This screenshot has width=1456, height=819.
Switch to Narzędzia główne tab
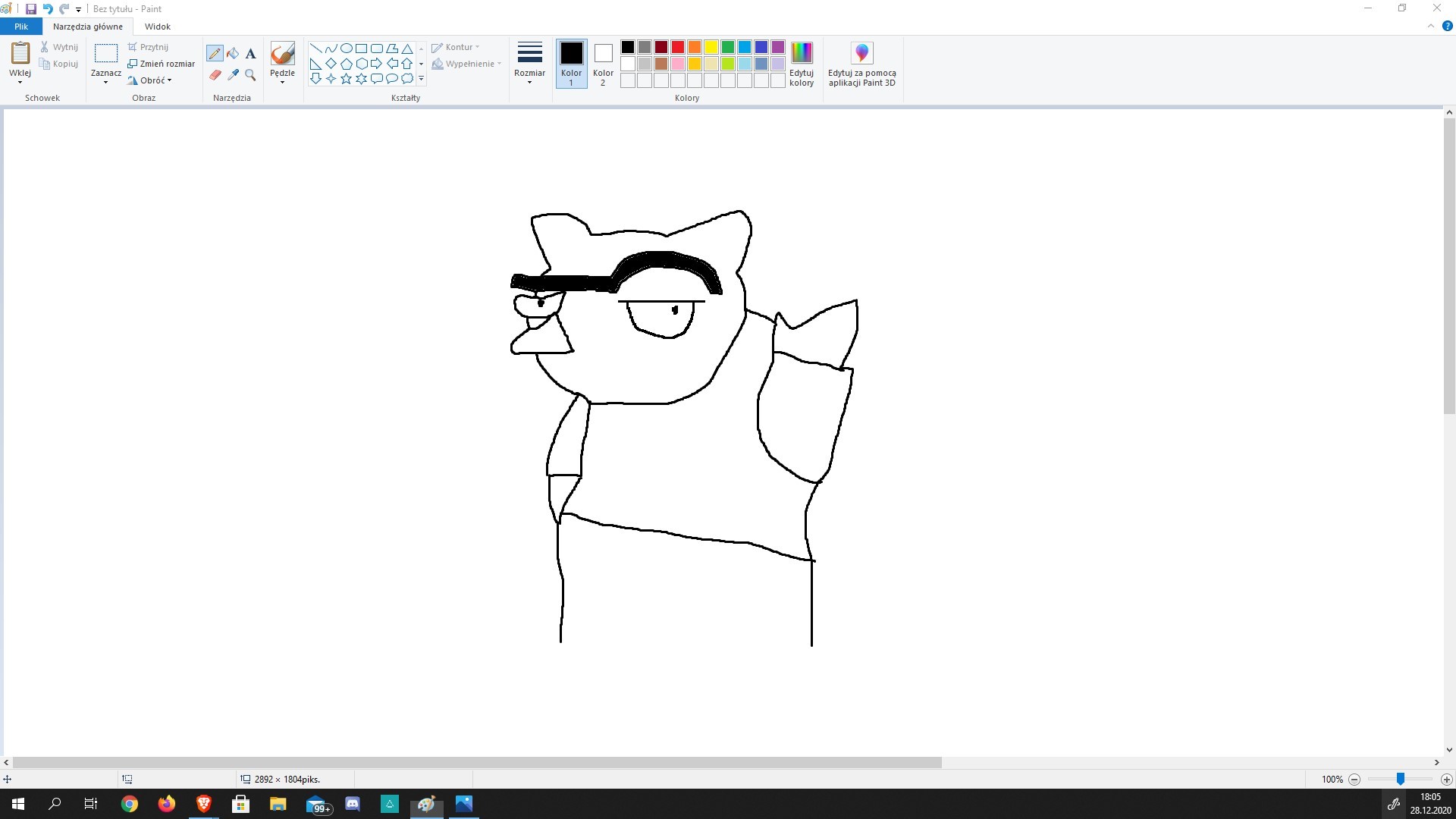88,27
